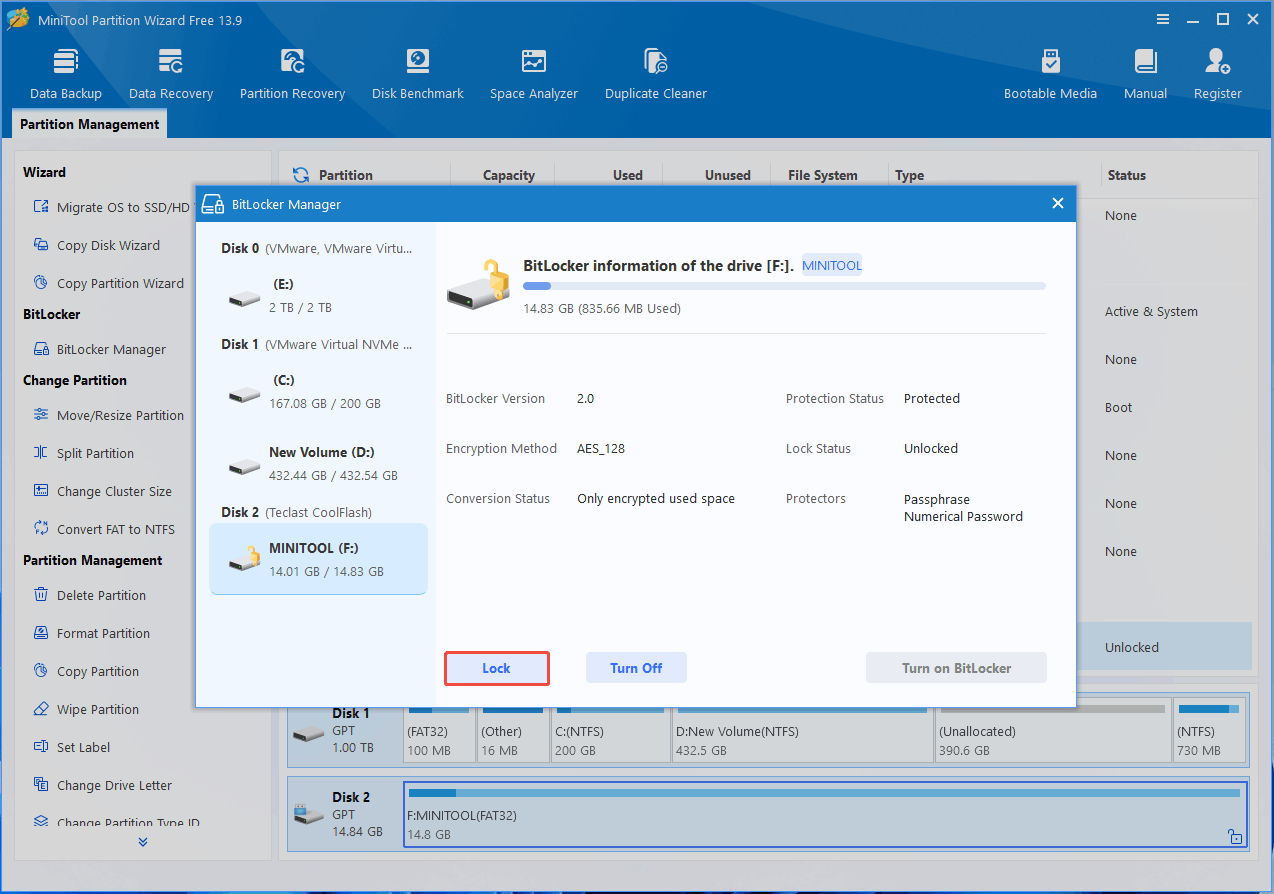The image size is (1274, 894).
Task: Create Bootable Media
Action: pyautogui.click(x=1050, y=74)
